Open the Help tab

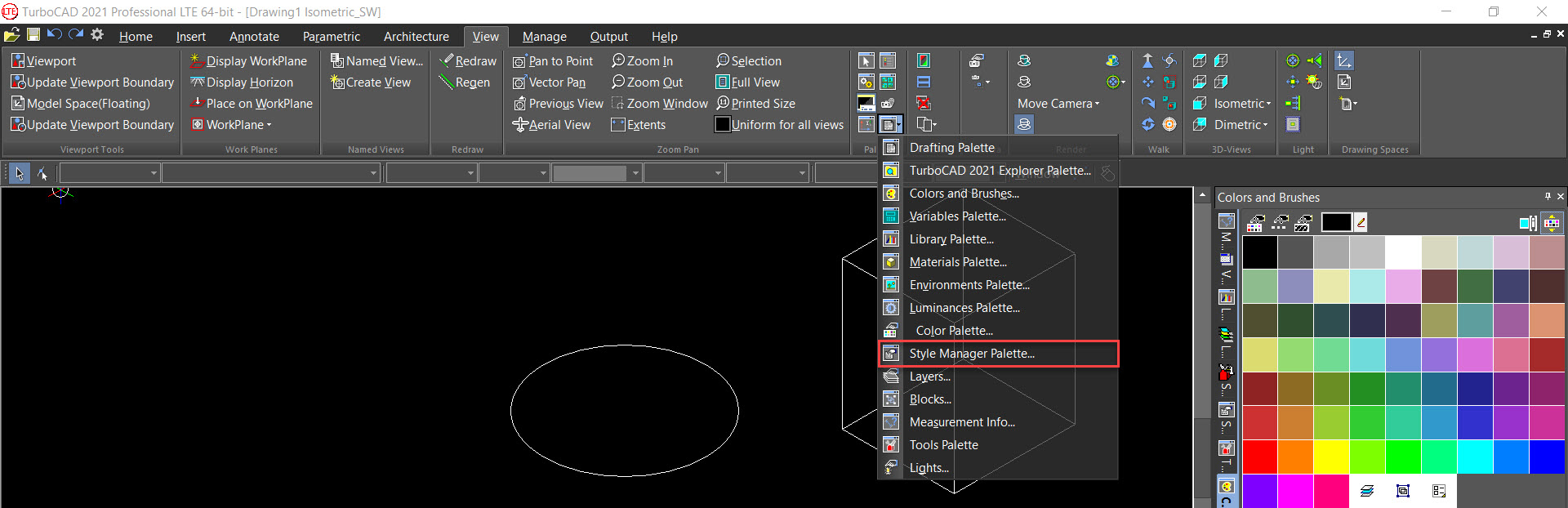click(664, 36)
